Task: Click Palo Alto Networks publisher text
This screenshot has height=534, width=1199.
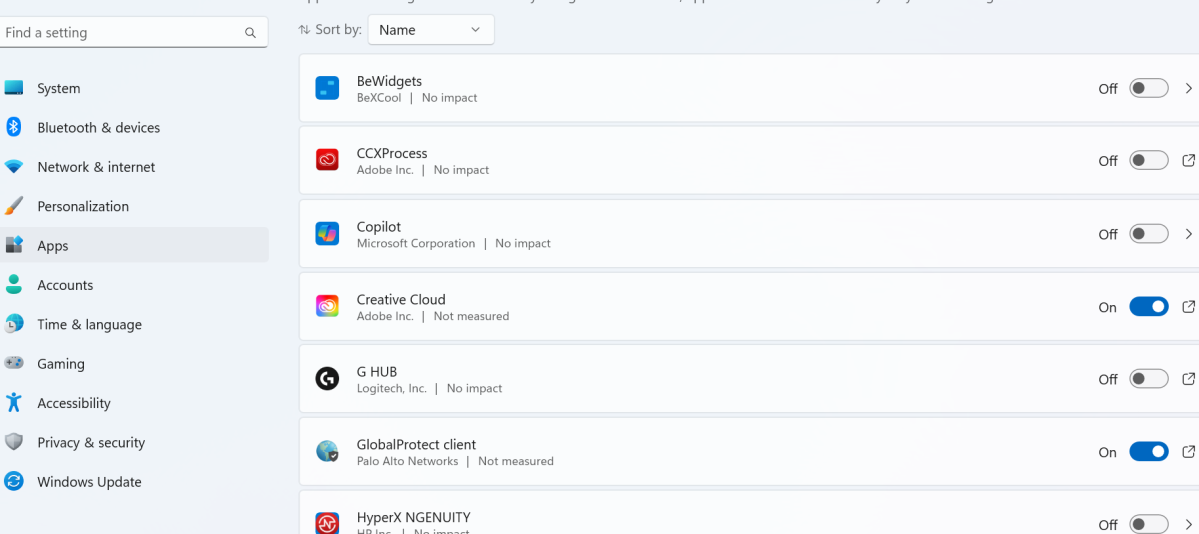Action: click(407, 461)
